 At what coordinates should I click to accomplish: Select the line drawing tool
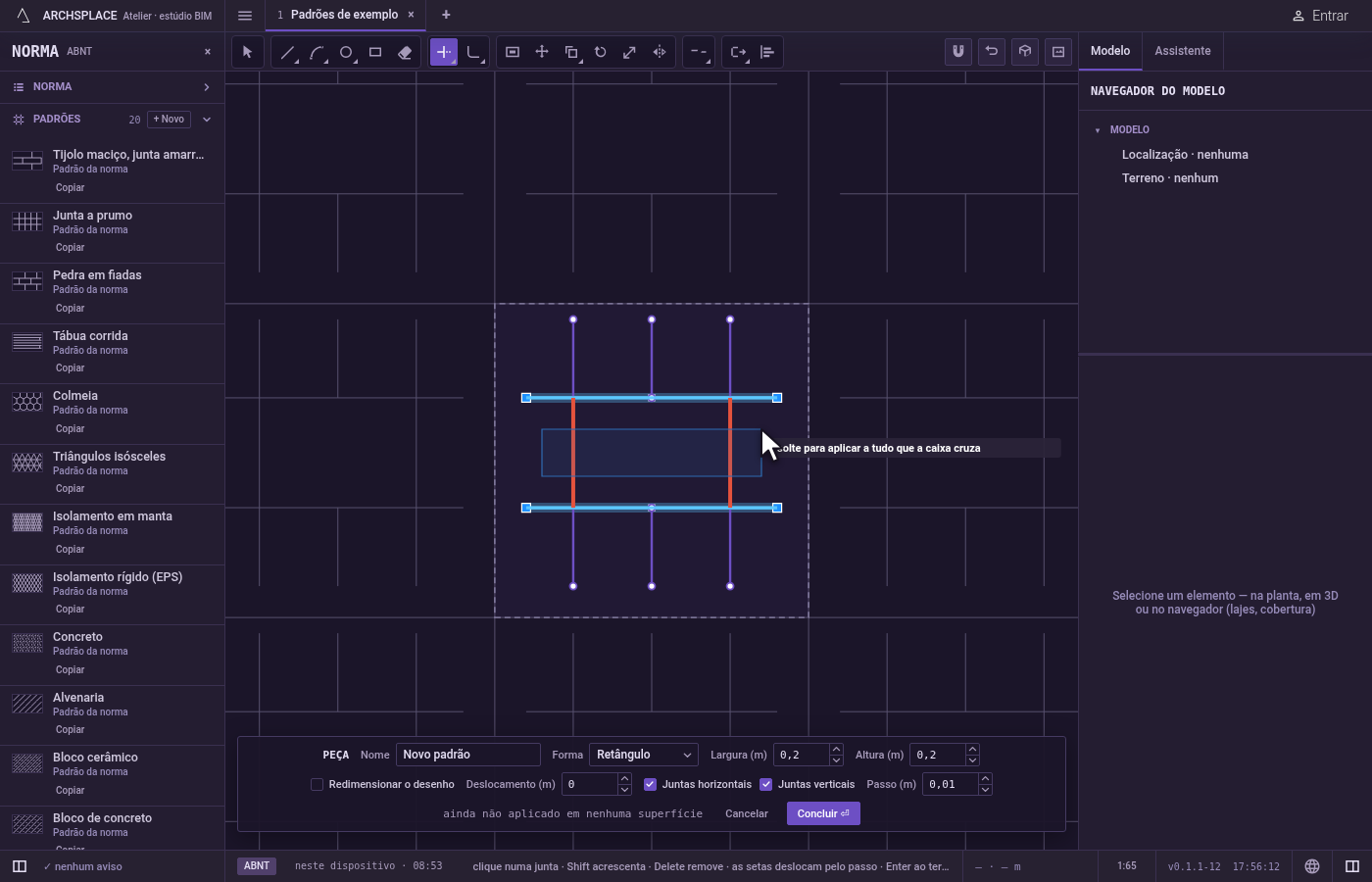point(287,52)
